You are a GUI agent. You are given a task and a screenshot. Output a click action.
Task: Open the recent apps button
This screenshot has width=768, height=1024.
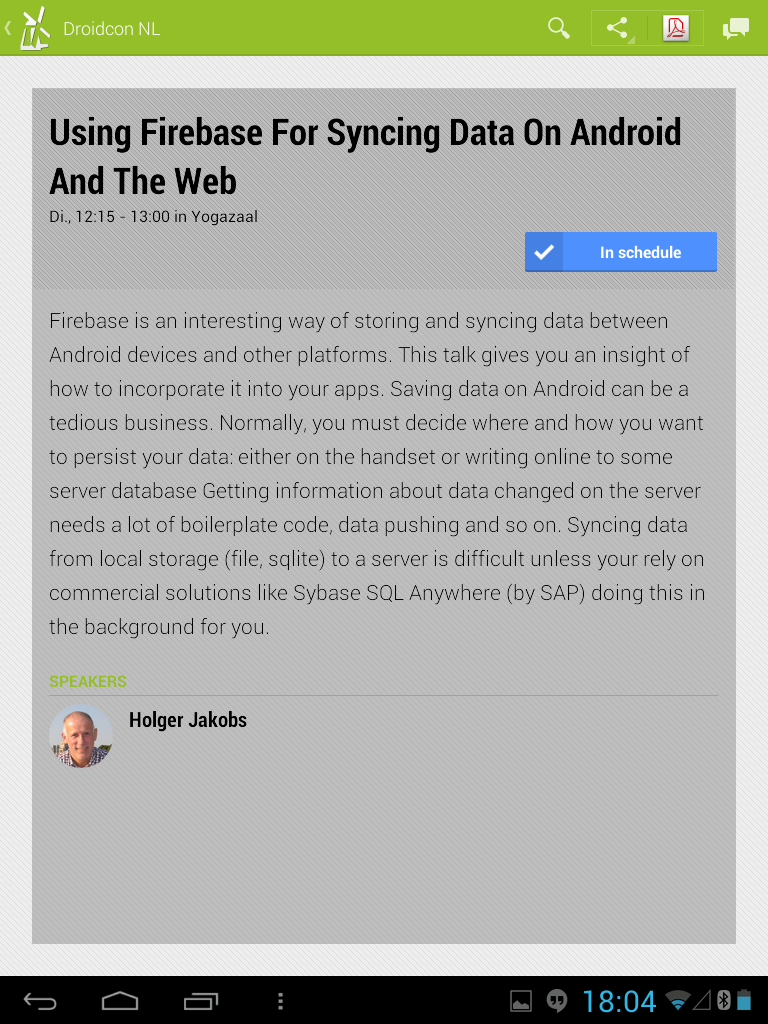(200, 1000)
